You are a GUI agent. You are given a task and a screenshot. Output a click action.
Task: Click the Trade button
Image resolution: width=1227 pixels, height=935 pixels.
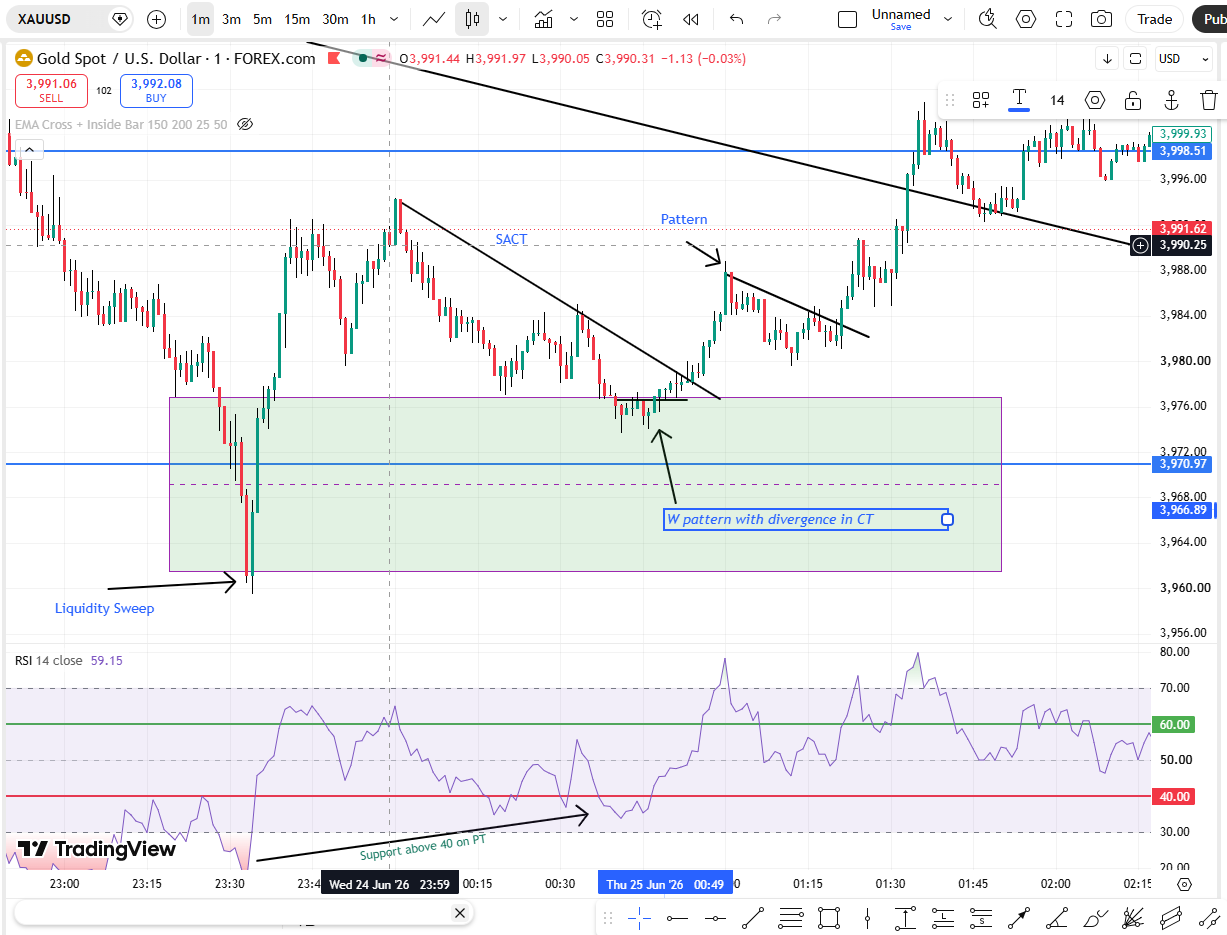(x=1155, y=19)
